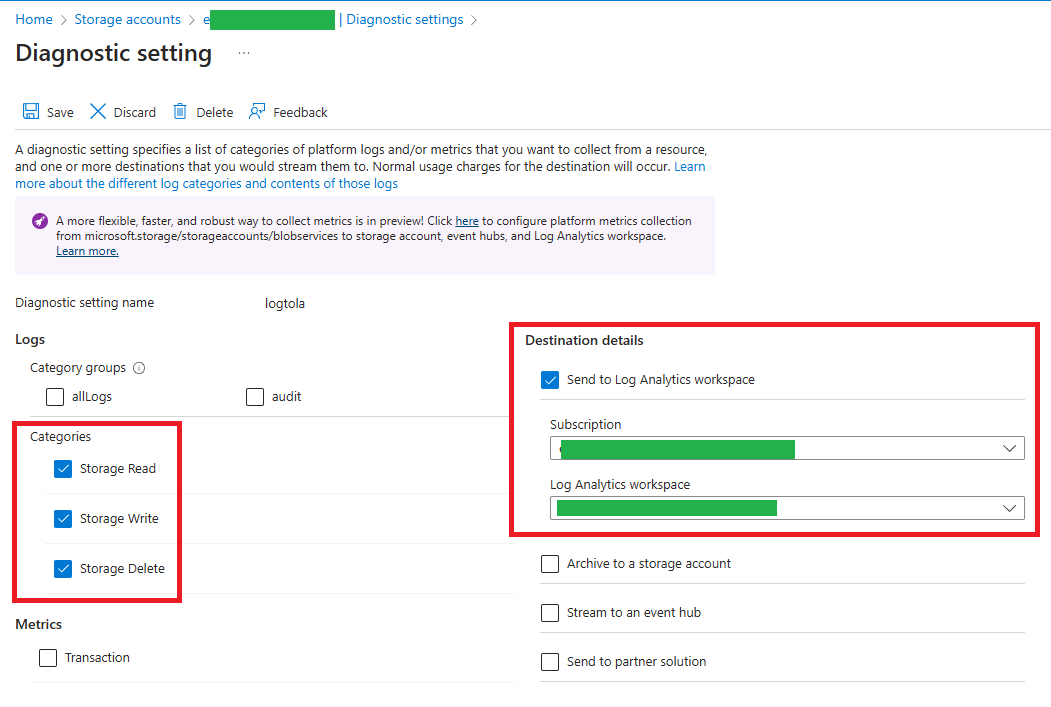Image resolution: width=1051 pixels, height=707 pixels.
Task: Go to Home breadcrumb
Action: coord(34,20)
